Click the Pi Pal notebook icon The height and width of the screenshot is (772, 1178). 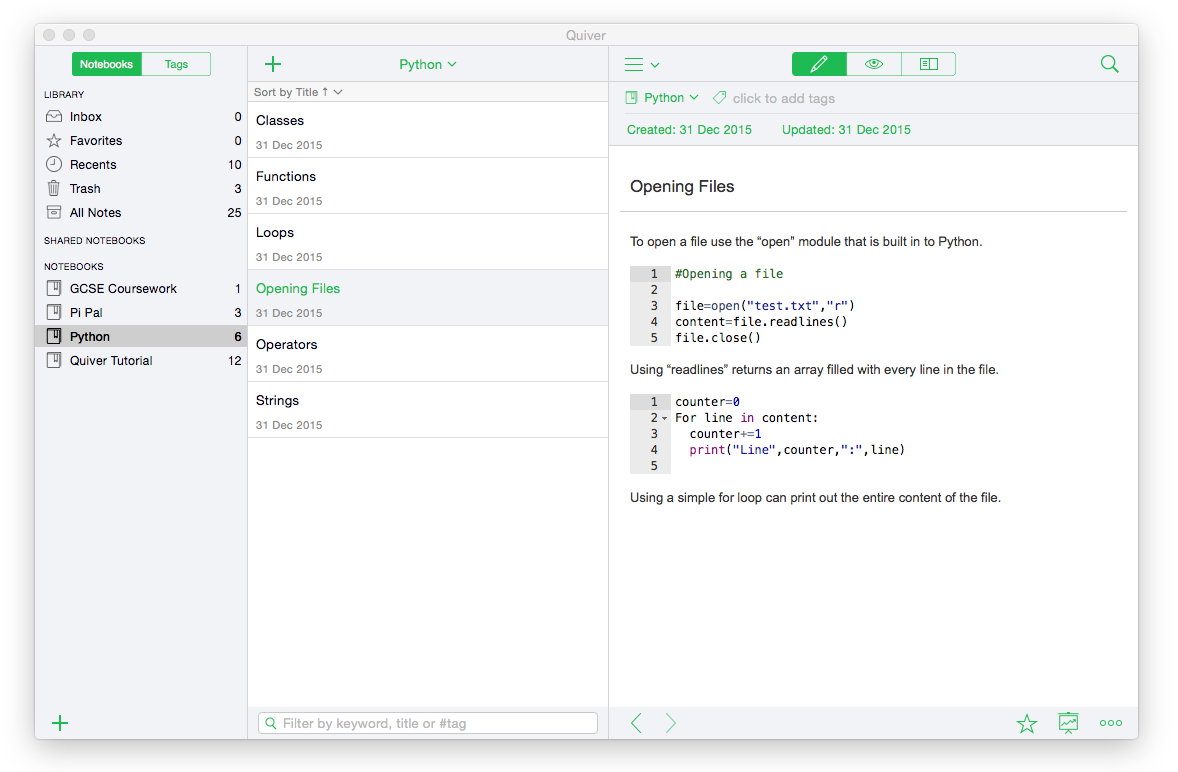[54, 312]
